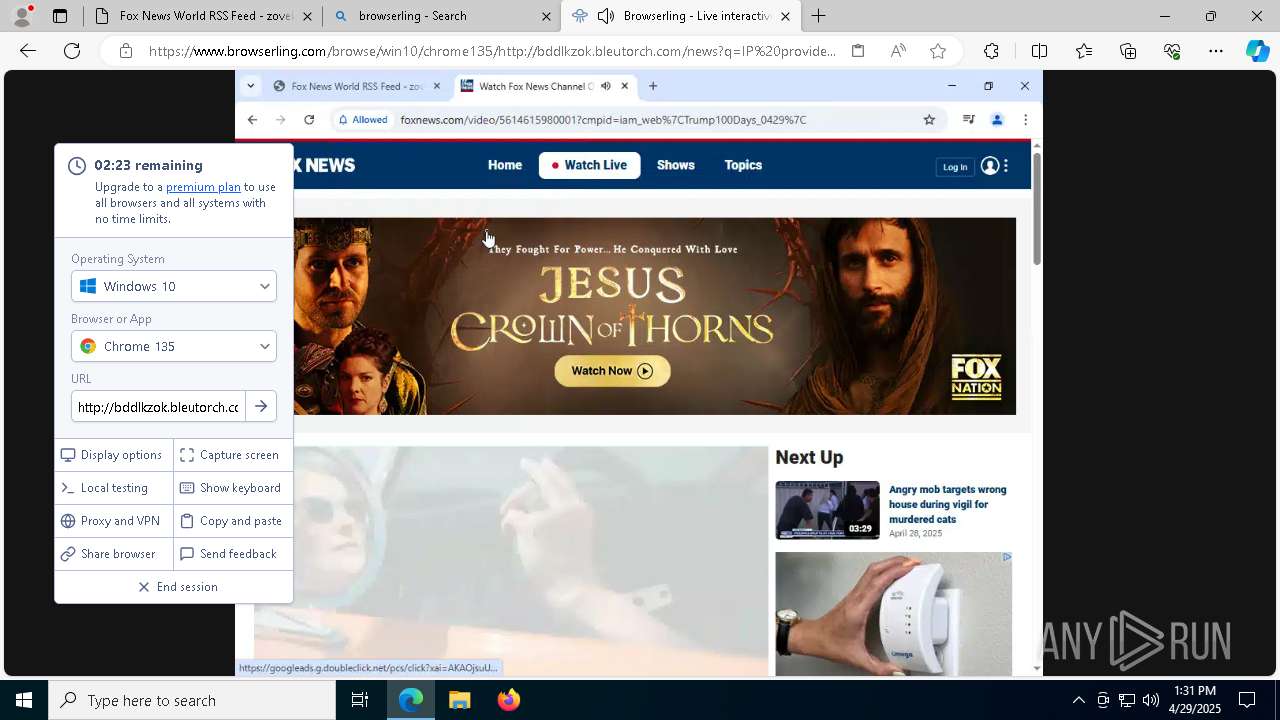This screenshot has height=720, width=1280.
Task: Open Windows Start menu
Action: click(x=24, y=700)
